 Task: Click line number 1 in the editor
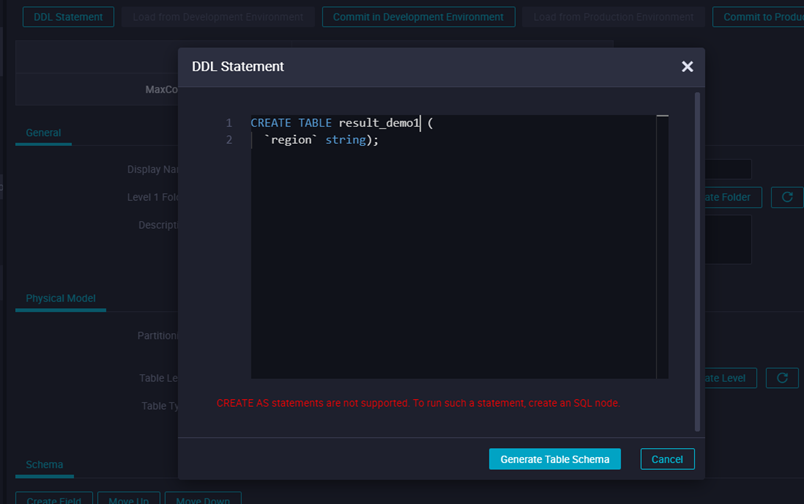(229, 123)
